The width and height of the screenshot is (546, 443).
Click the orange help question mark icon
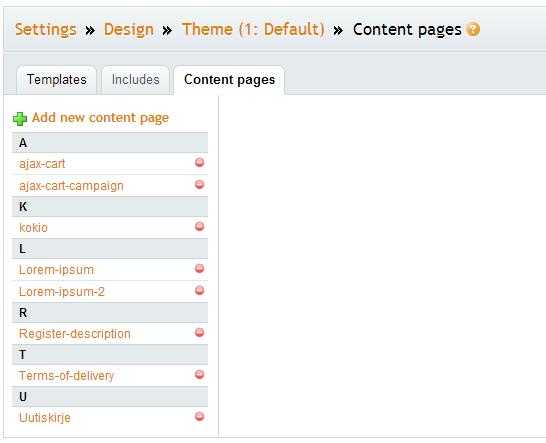point(473,29)
